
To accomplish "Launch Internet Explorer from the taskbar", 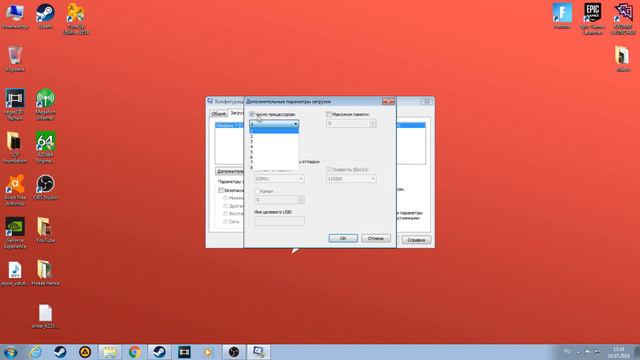I will (x=36, y=352).
